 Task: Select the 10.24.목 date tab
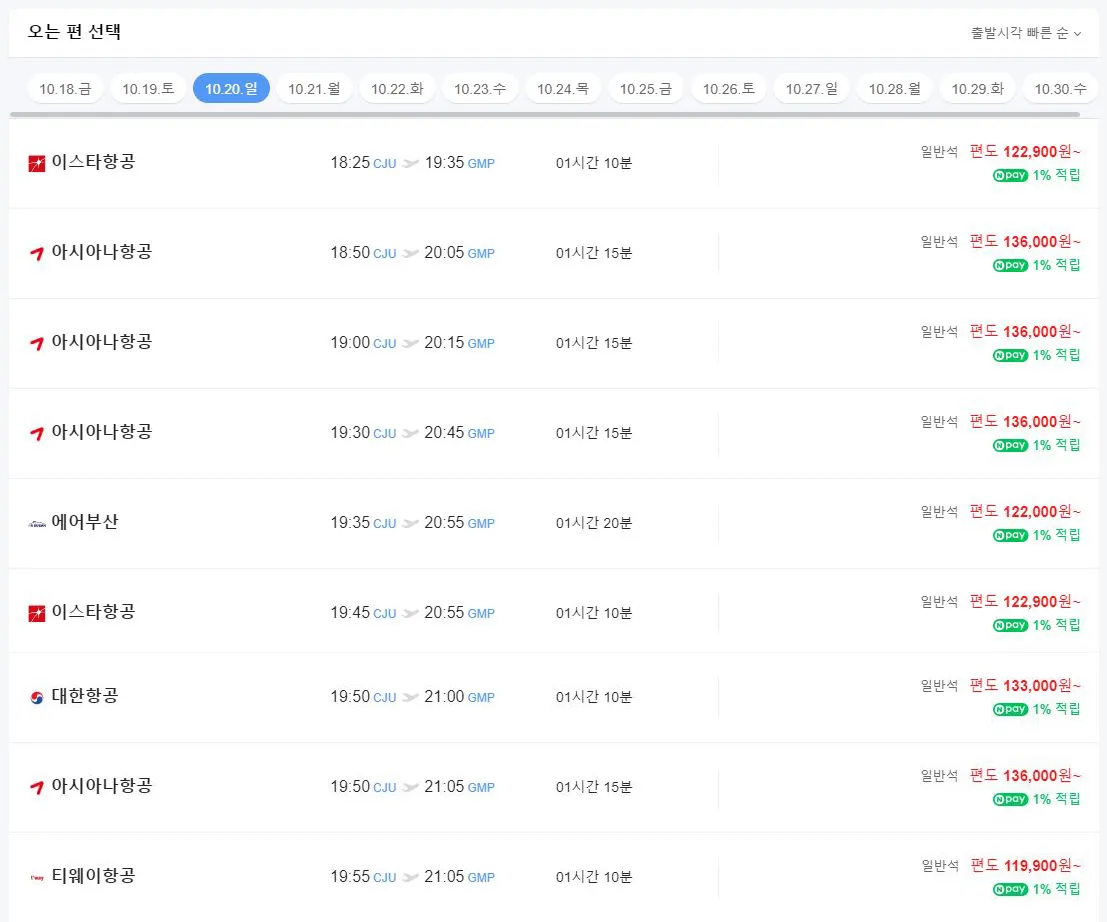[x=563, y=88]
